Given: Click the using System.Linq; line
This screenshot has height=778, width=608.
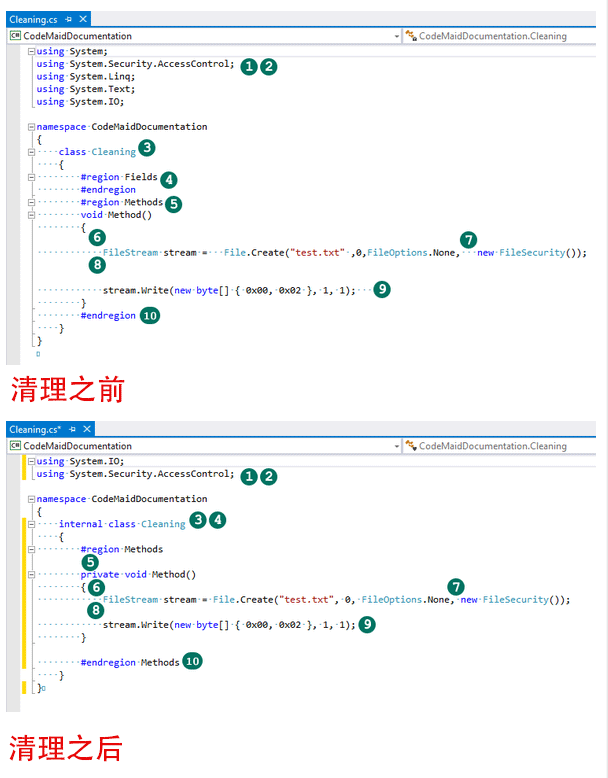Looking at the screenshot, I should [85, 76].
